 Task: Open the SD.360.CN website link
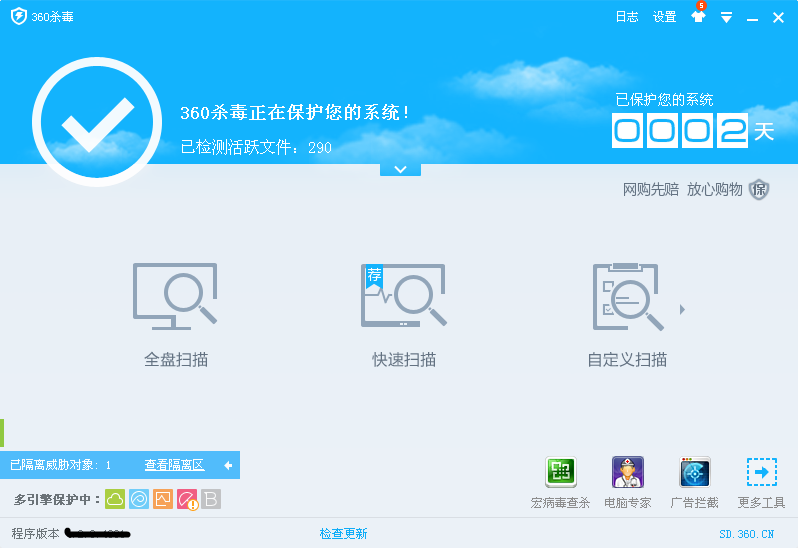click(x=746, y=534)
